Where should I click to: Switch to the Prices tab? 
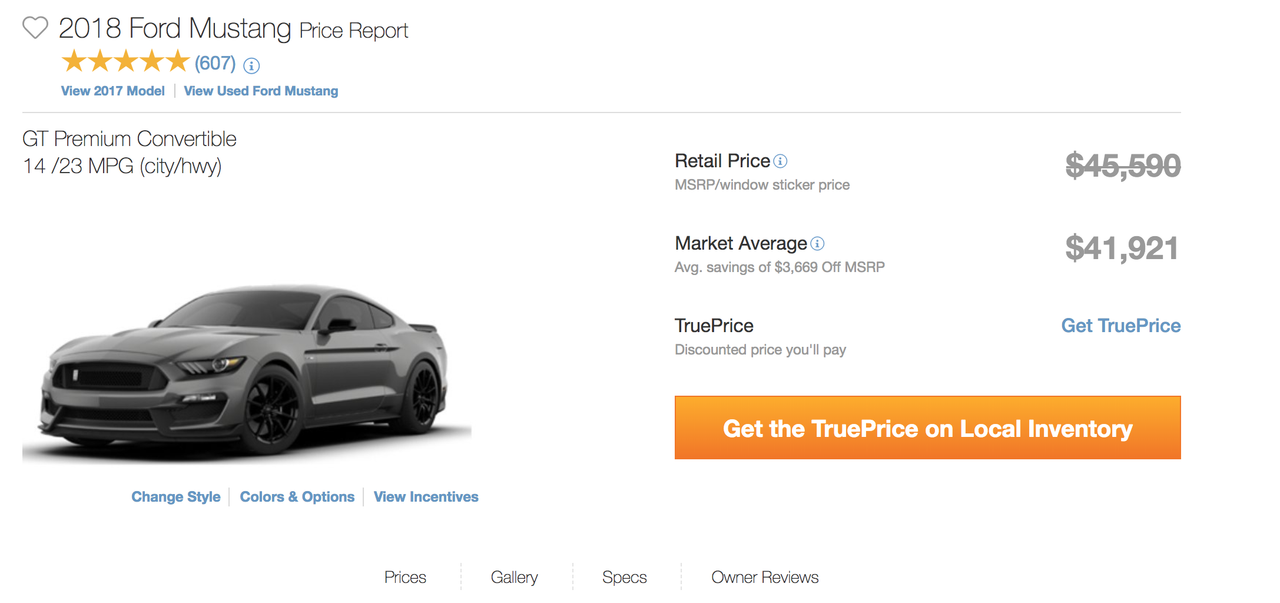click(x=405, y=577)
